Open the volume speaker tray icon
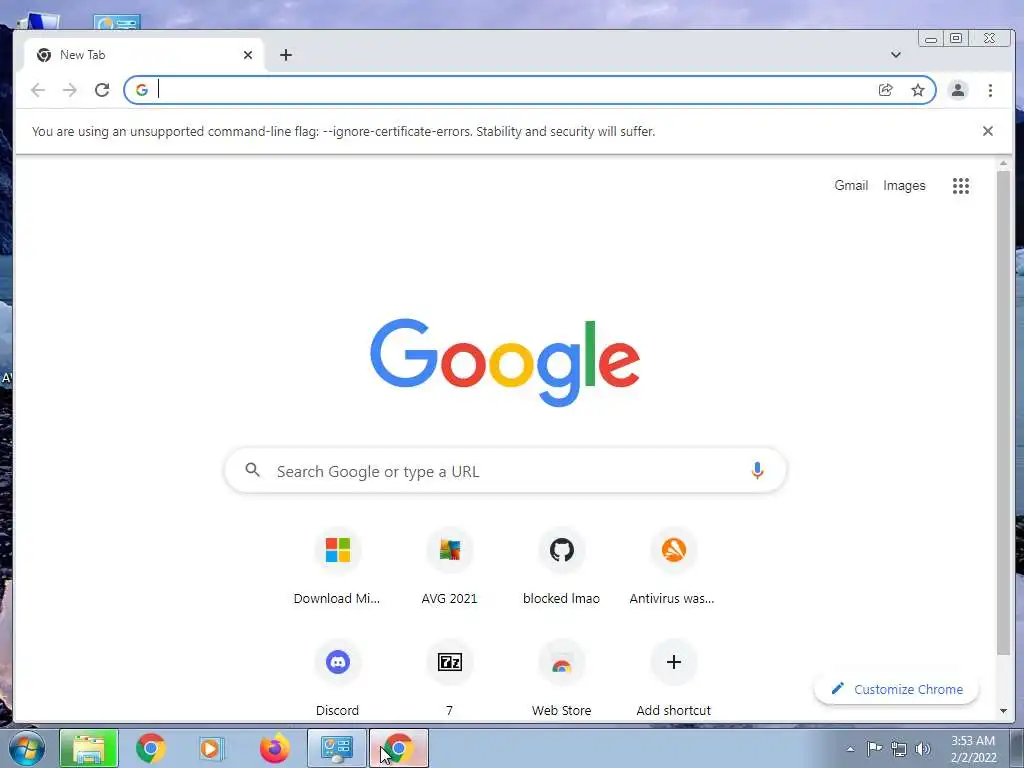The width and height of the screenshot is (1024, 768). click(x=922, y=749)
